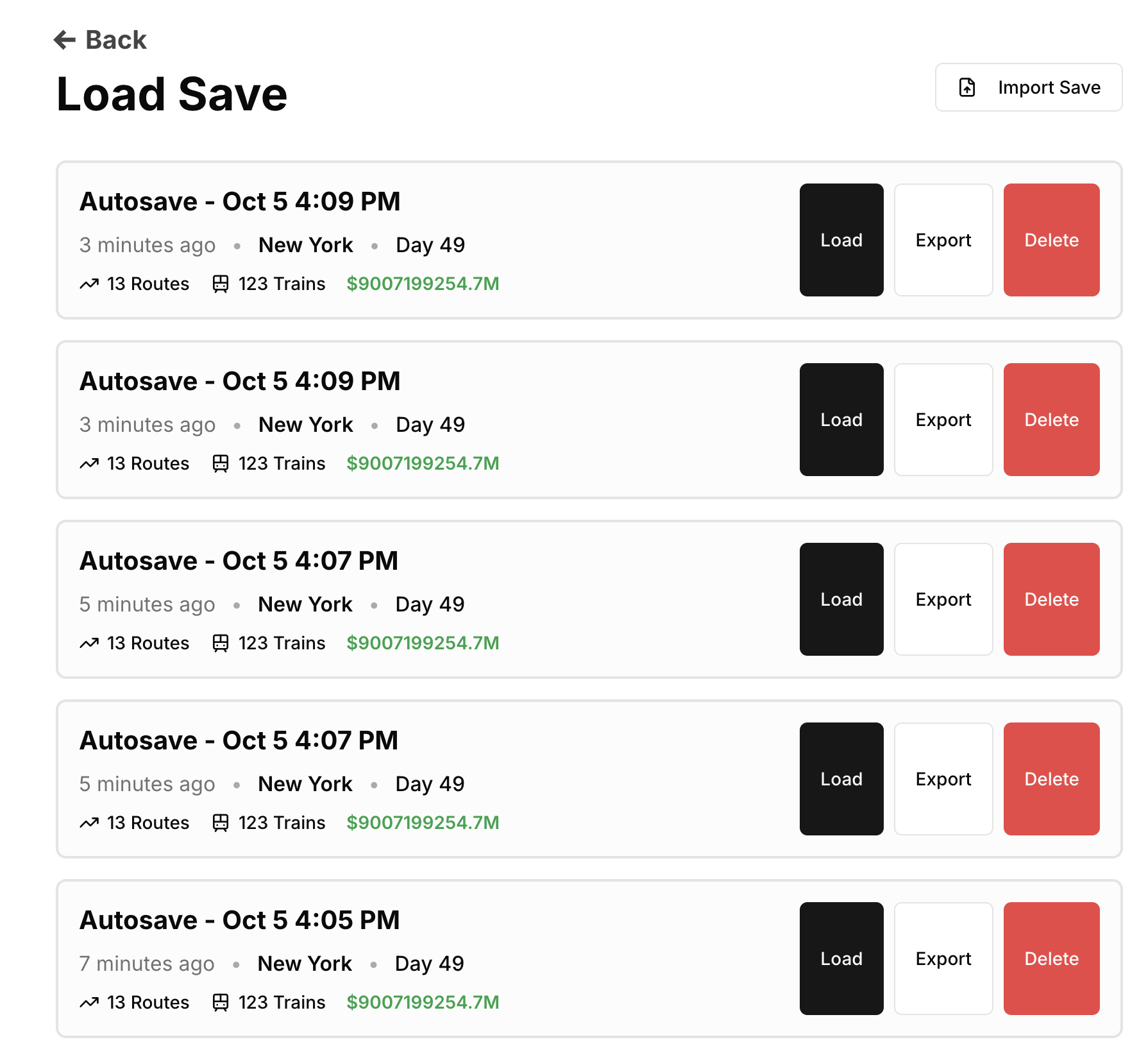Viewport: 1148px width, 1051px height.
Task: Select the Autosave Oct 5 4:05 PM title
Action: click(x=239, y=920)
